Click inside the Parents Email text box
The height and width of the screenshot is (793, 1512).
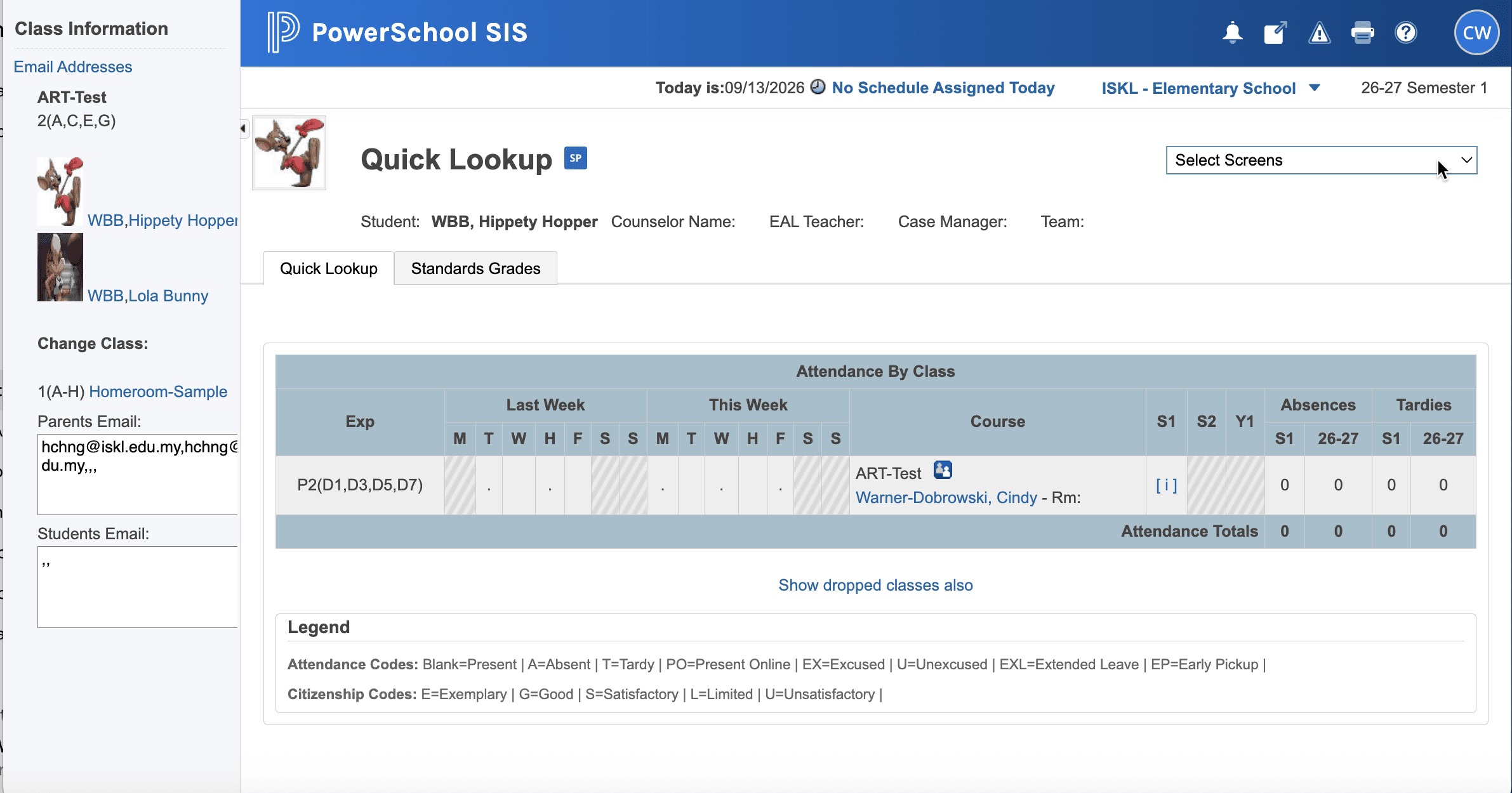pyautogui.click(x=138, y=474)
